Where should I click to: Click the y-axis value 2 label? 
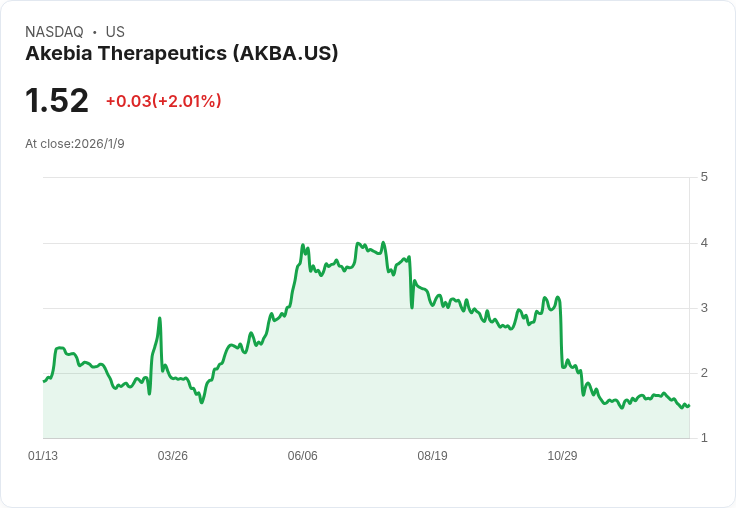coord(704,373)
